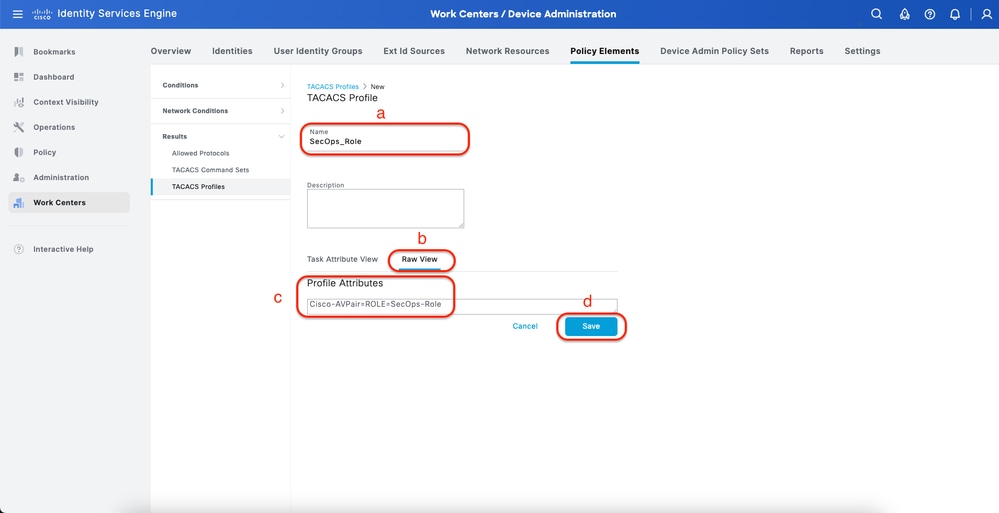
Task: Click the Conditions section label
Action: pos(180,85)
